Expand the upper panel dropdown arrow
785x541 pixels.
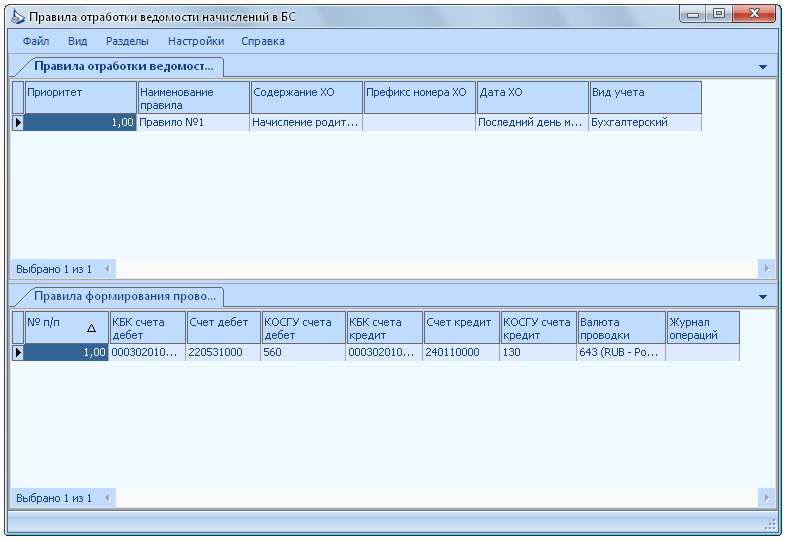pyautogui.click(x=762, y=67)
